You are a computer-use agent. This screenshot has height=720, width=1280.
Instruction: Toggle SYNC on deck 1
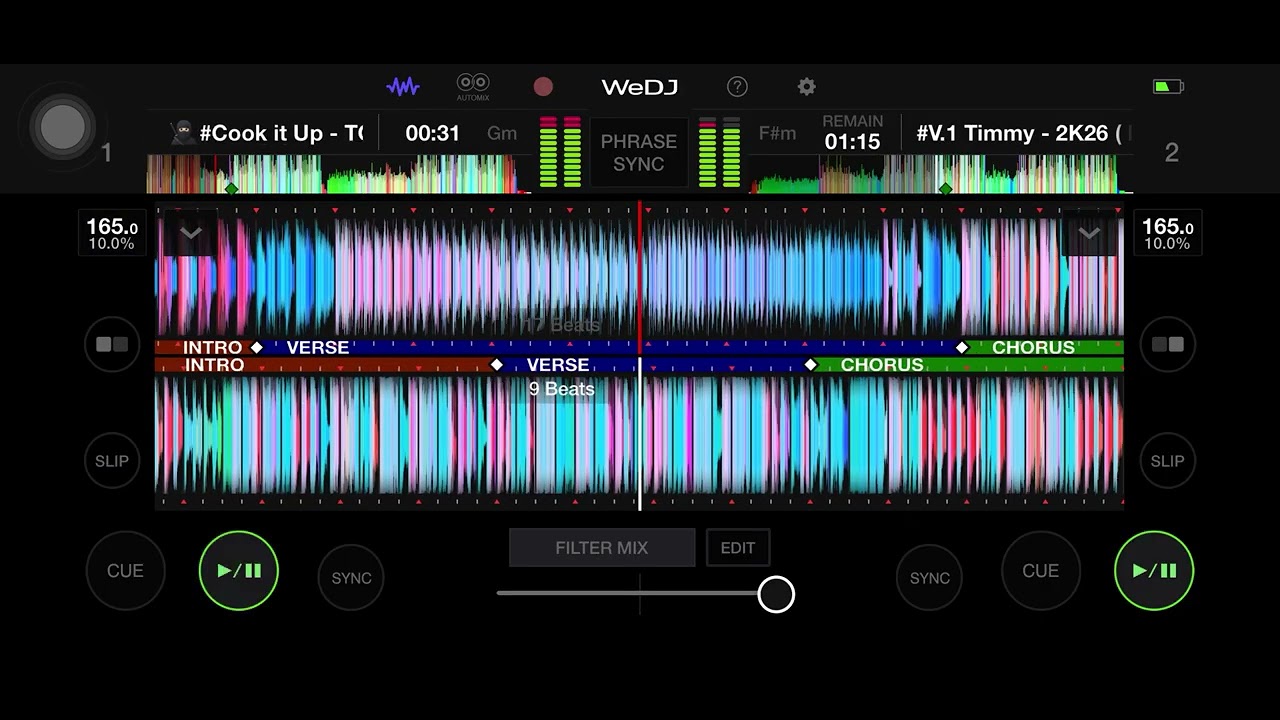click(x=351, y=578)
